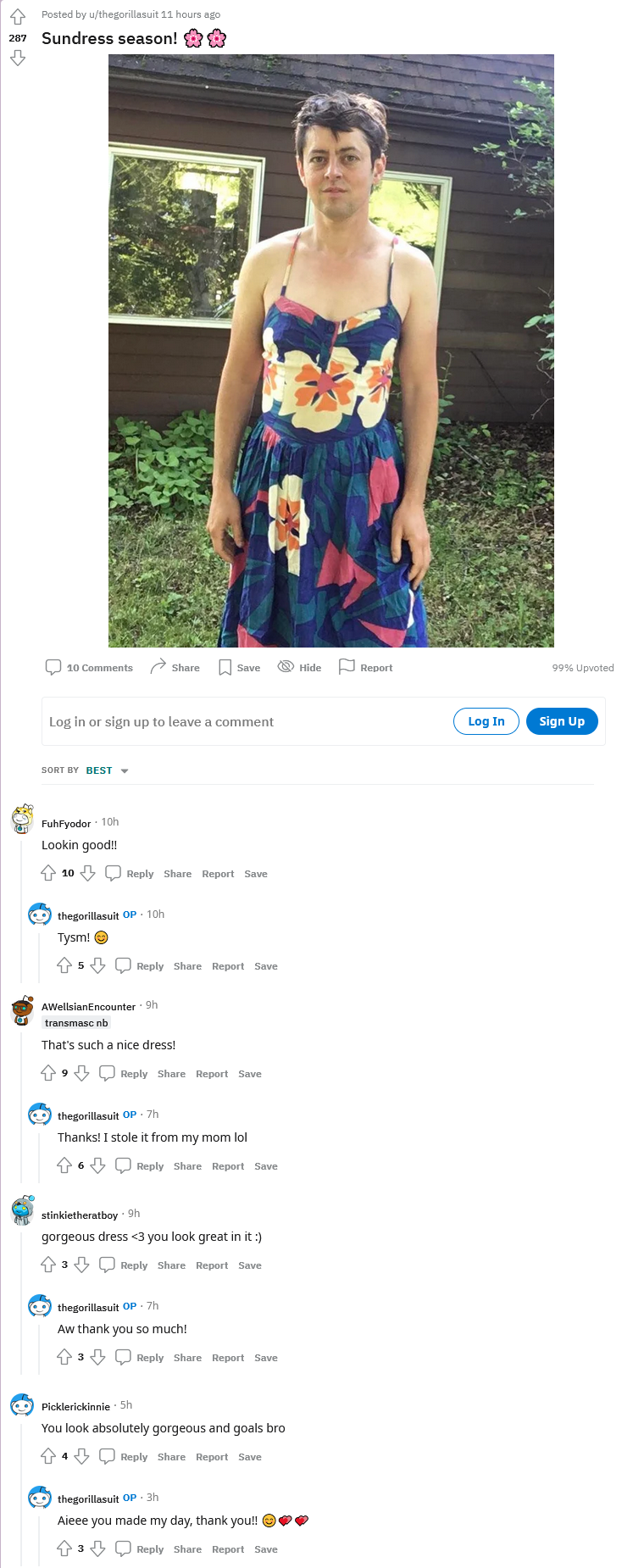Viewport: 622px width, 1568px height.
Task: Open the 10 Comments icon link
Action: pyautogui.click(x=89, y=667)
